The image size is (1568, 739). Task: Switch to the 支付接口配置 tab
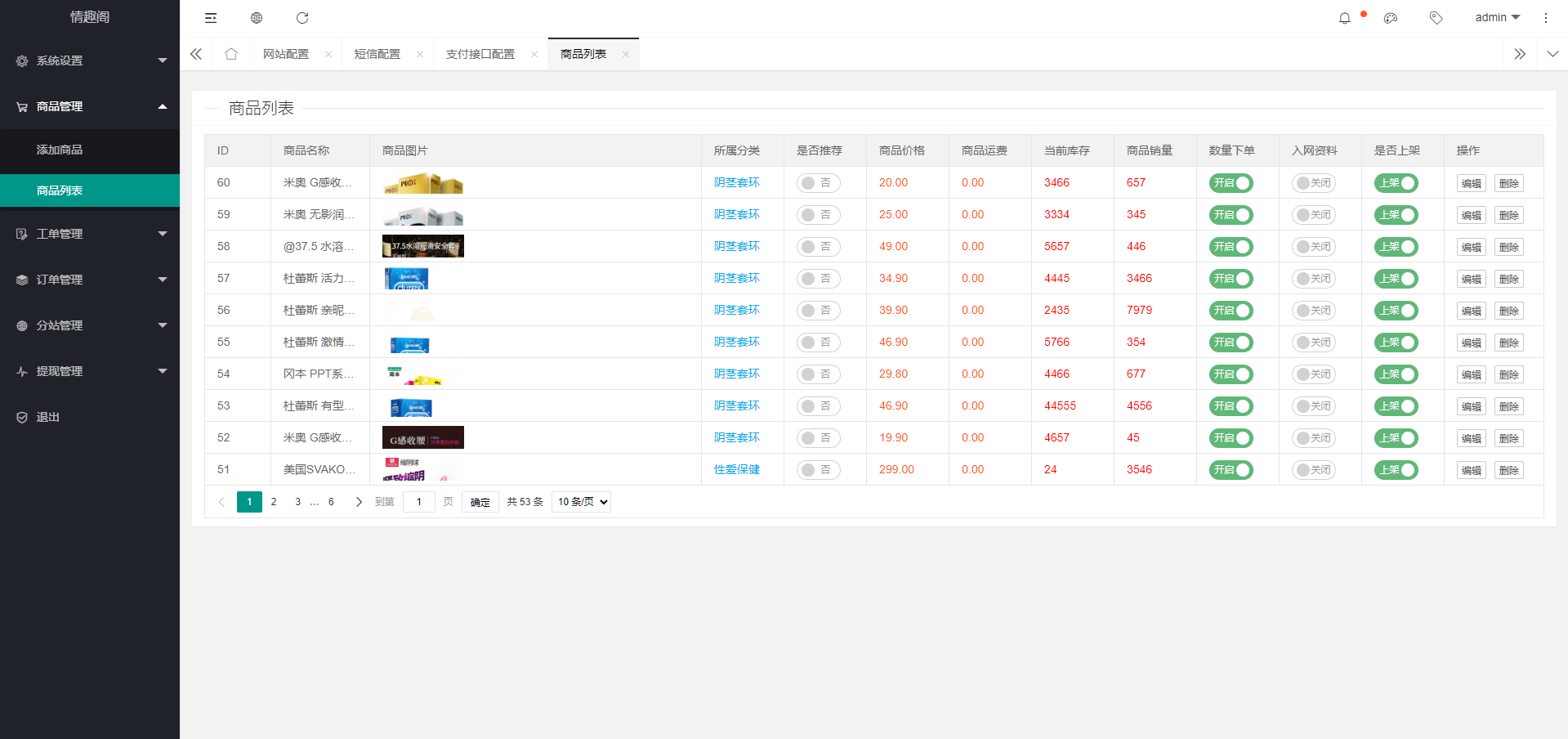480,54
